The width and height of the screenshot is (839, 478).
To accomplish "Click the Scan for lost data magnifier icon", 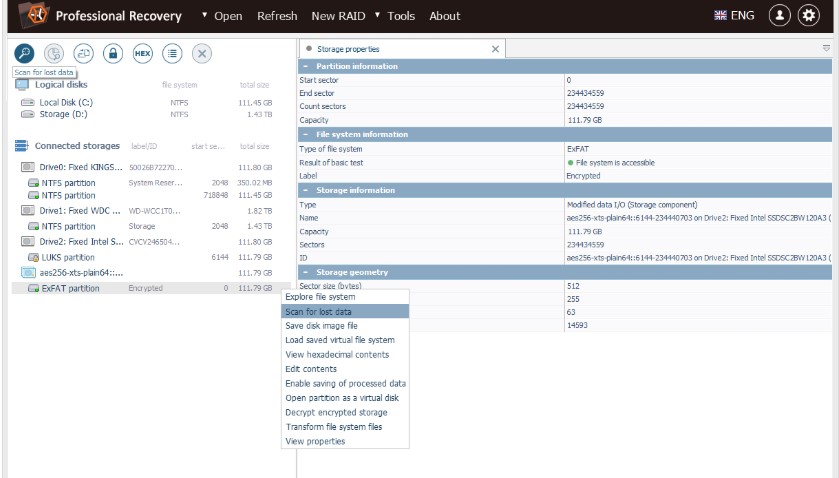I will 25,53.
